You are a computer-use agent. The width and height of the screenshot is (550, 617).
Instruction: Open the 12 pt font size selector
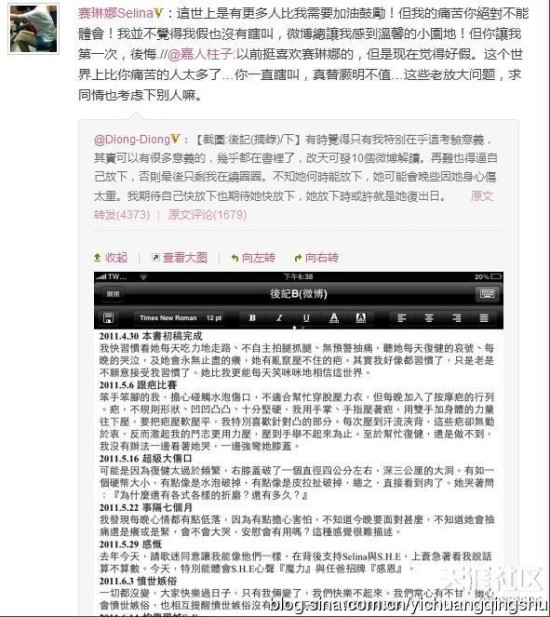(x=214, y=318)
